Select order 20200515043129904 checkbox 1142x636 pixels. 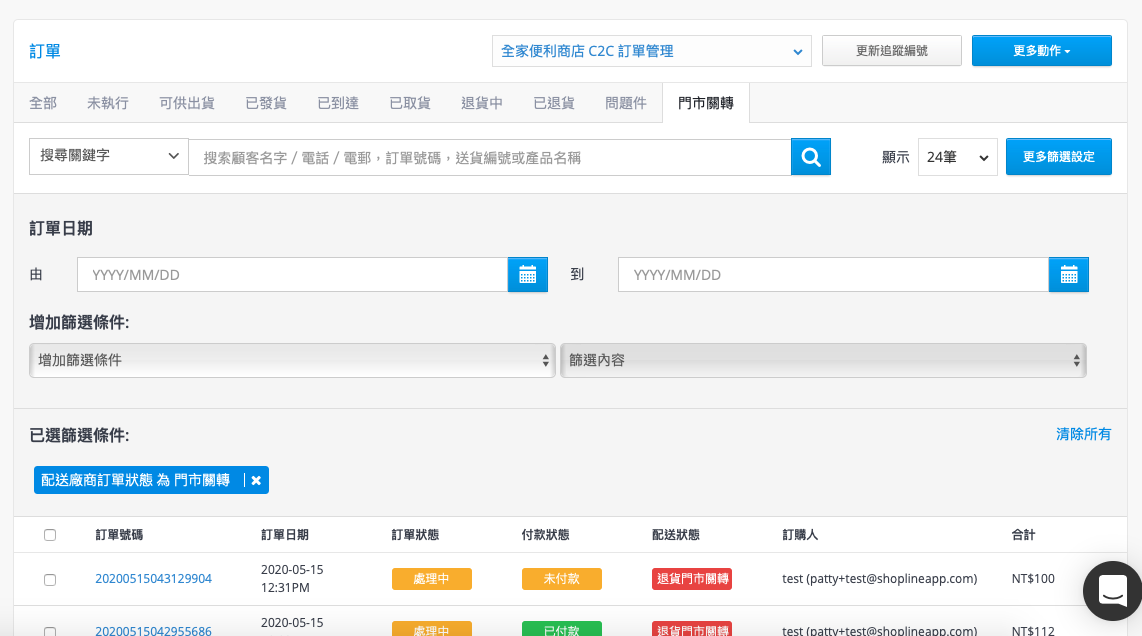pos(50,580)
